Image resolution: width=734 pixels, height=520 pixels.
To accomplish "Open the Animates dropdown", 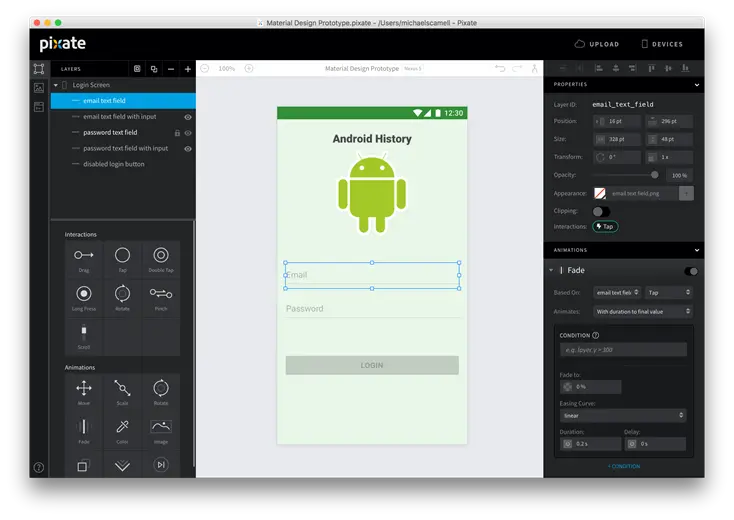I will tap(643, 311).
